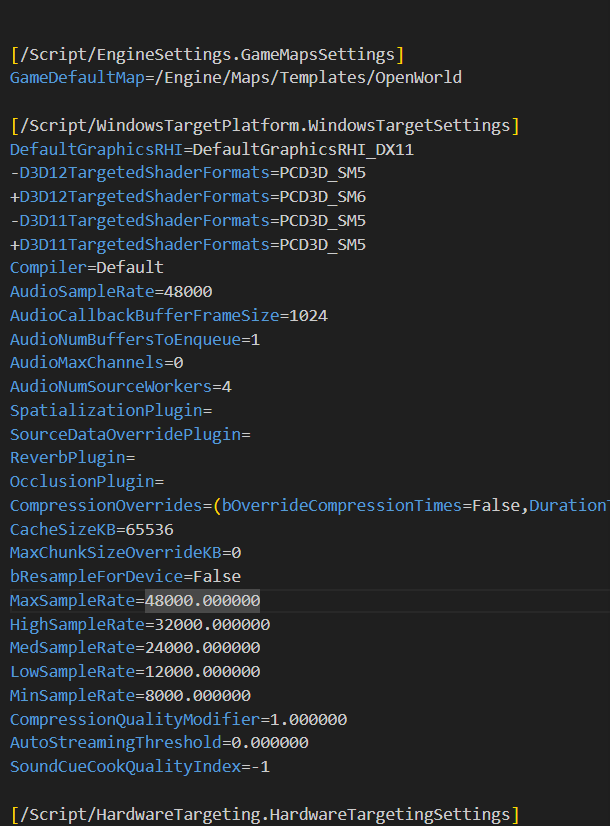Screen dimensions: 610x826
Task: Click the WindowsTargetPlatform.WindowsTargetSettings section header
Action: (265, 126)
